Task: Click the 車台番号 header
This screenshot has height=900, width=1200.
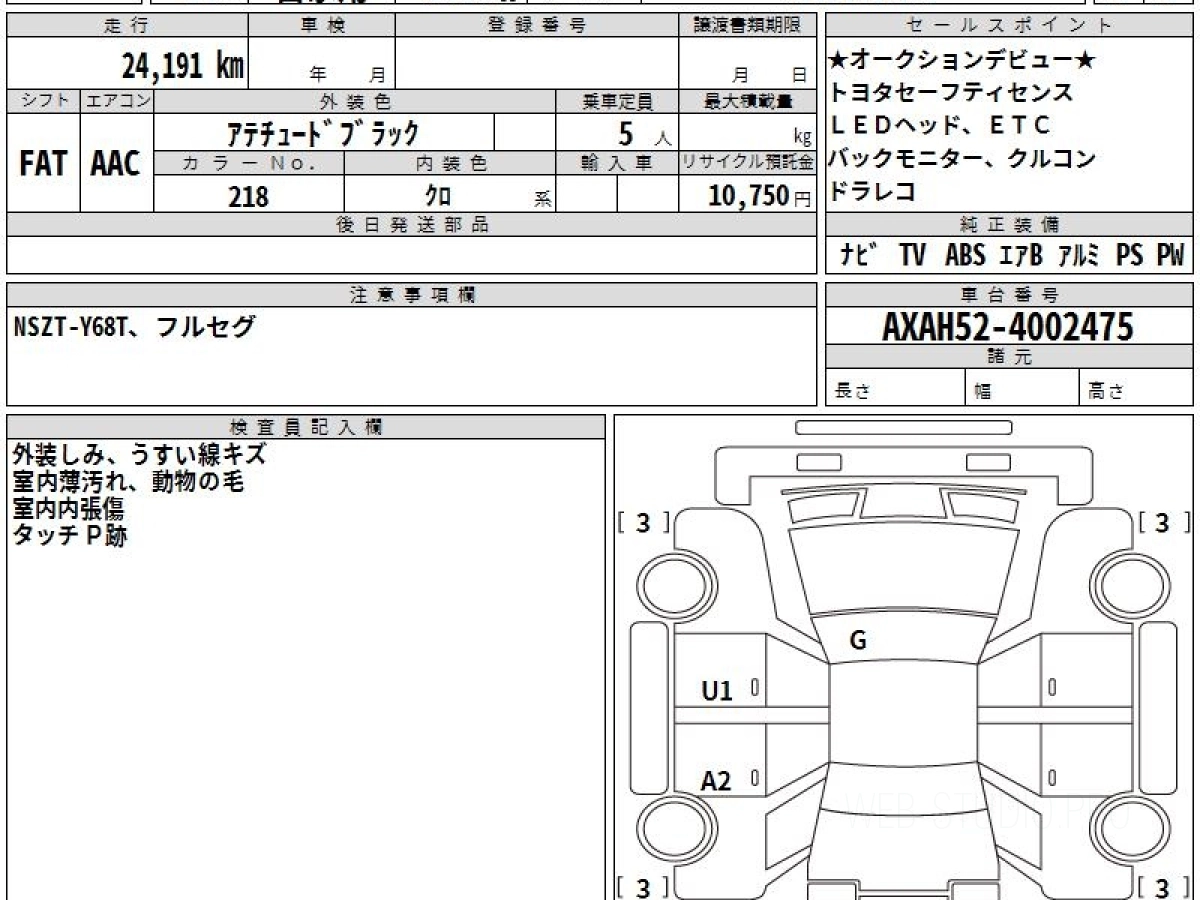Action: (x=1009, y=295)
